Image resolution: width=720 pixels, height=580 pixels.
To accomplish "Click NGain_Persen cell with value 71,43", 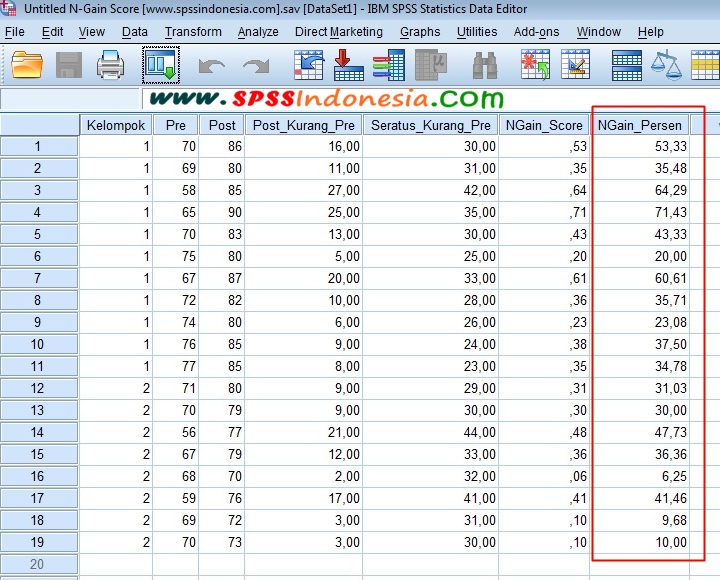I will pos(639,213).
